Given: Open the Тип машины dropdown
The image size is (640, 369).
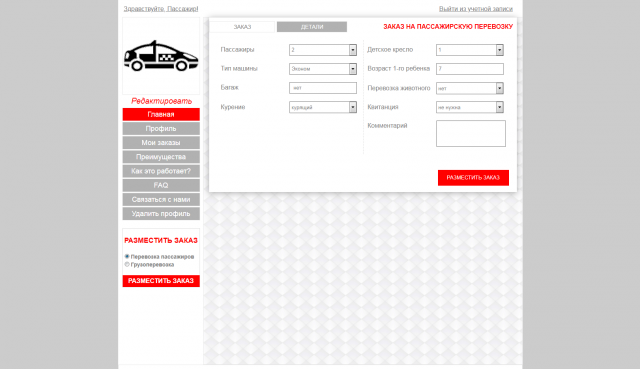Looking at the screenshot, I should (x=323, y=69).
